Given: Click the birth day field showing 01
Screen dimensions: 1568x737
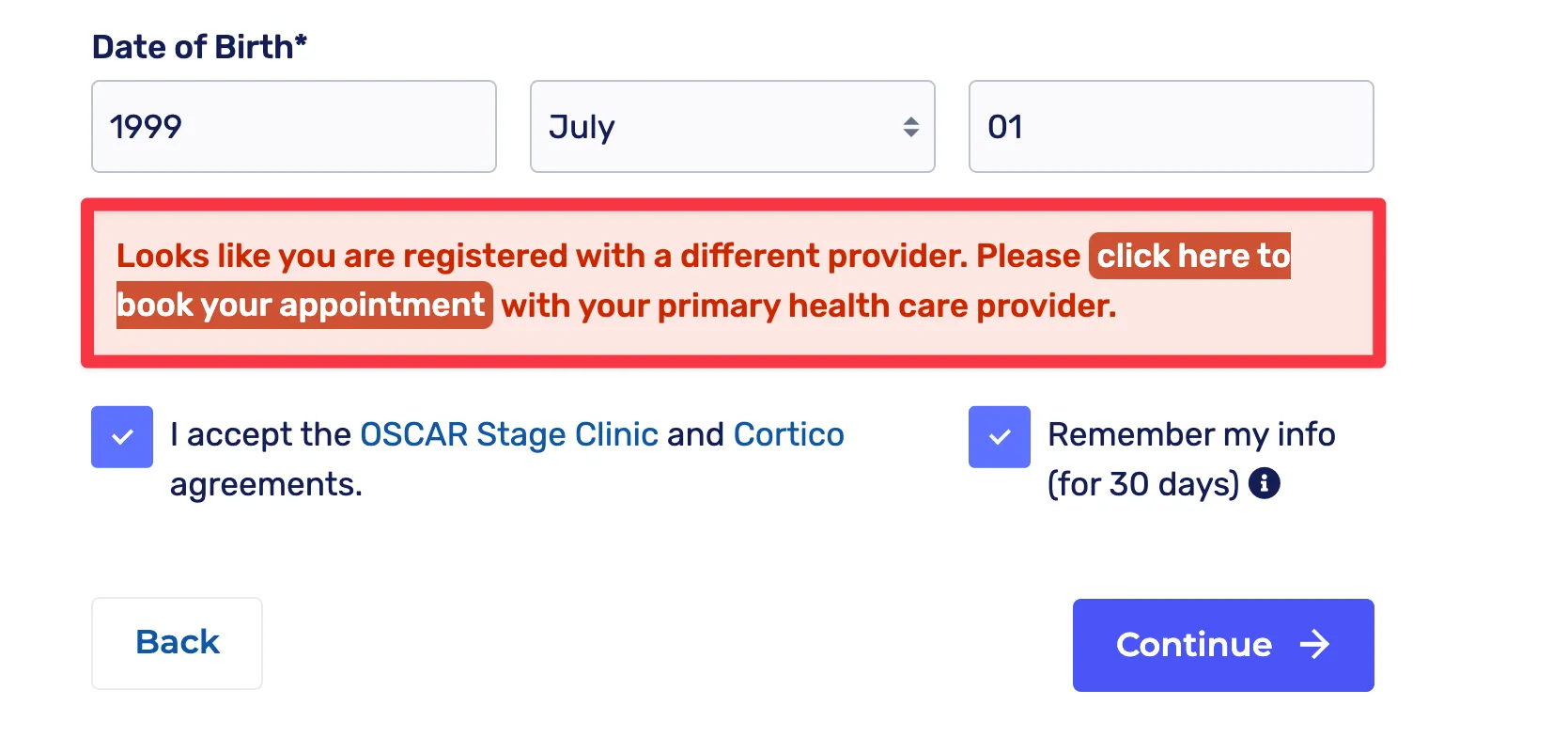Looking at the screenshot, I should 1171,127.
